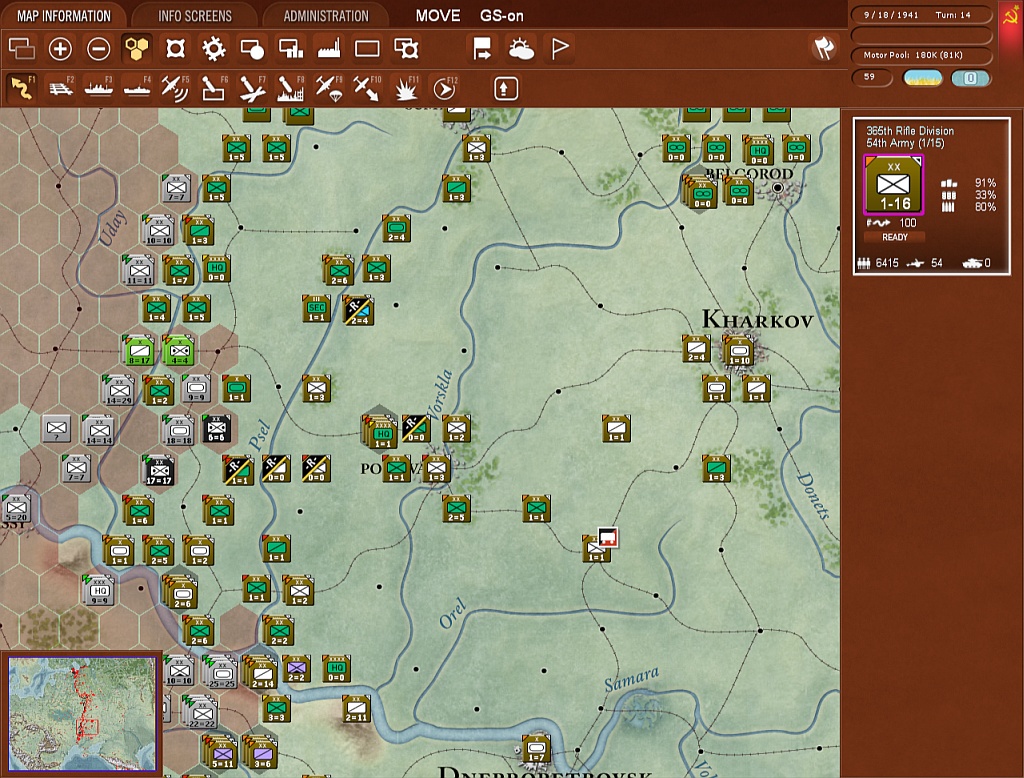Toggle the gear-shaped battle sites icon
This screenshot has width=1024, height=778.
[x=214, y=48]
